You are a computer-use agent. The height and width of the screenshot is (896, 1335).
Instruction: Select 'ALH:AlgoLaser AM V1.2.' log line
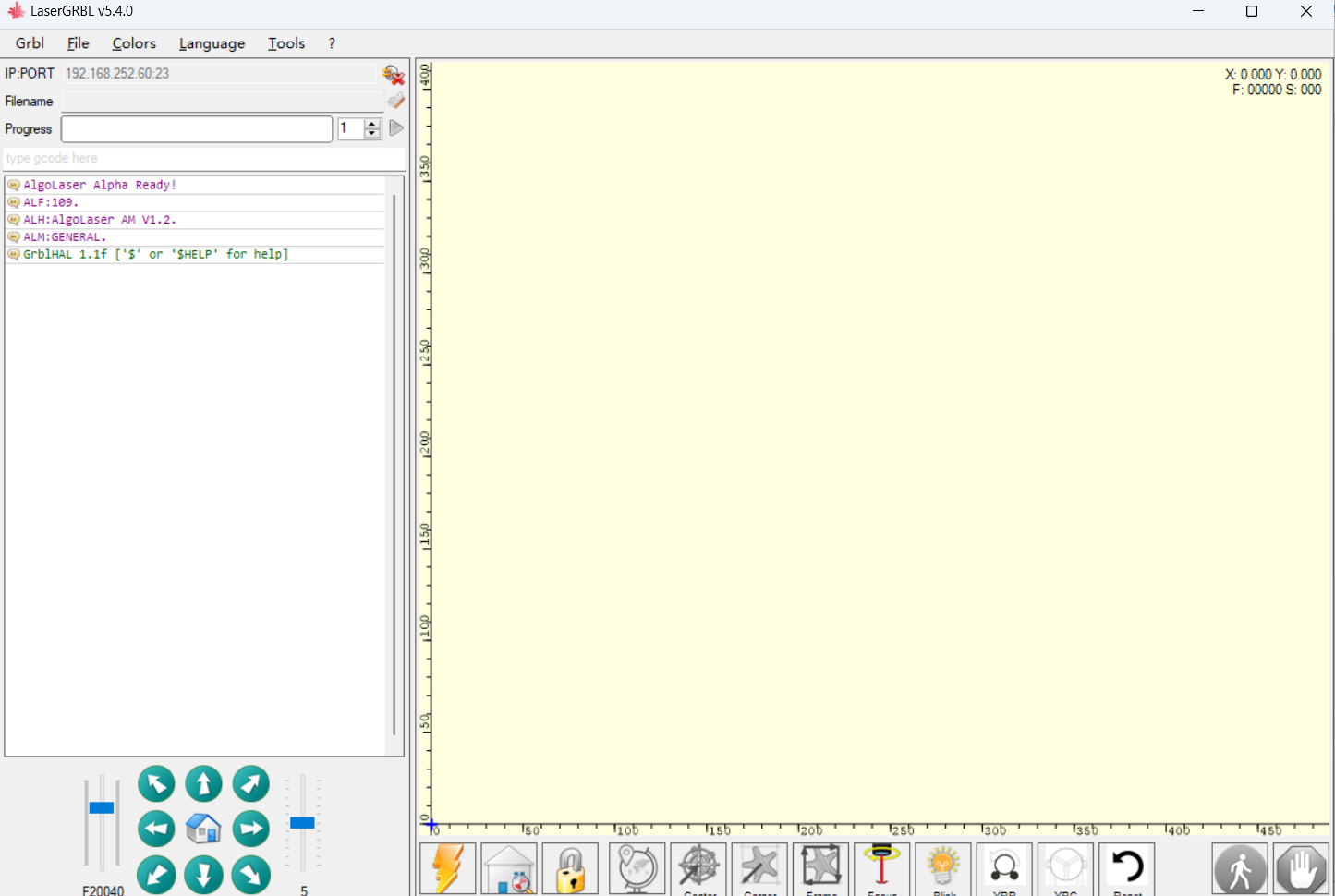[195, 220]
